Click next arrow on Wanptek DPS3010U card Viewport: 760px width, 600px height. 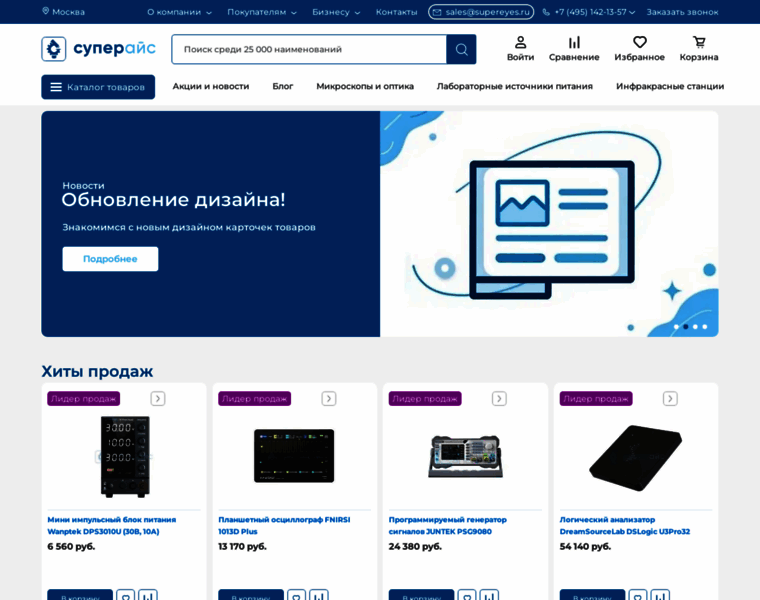tap(158, 398)
